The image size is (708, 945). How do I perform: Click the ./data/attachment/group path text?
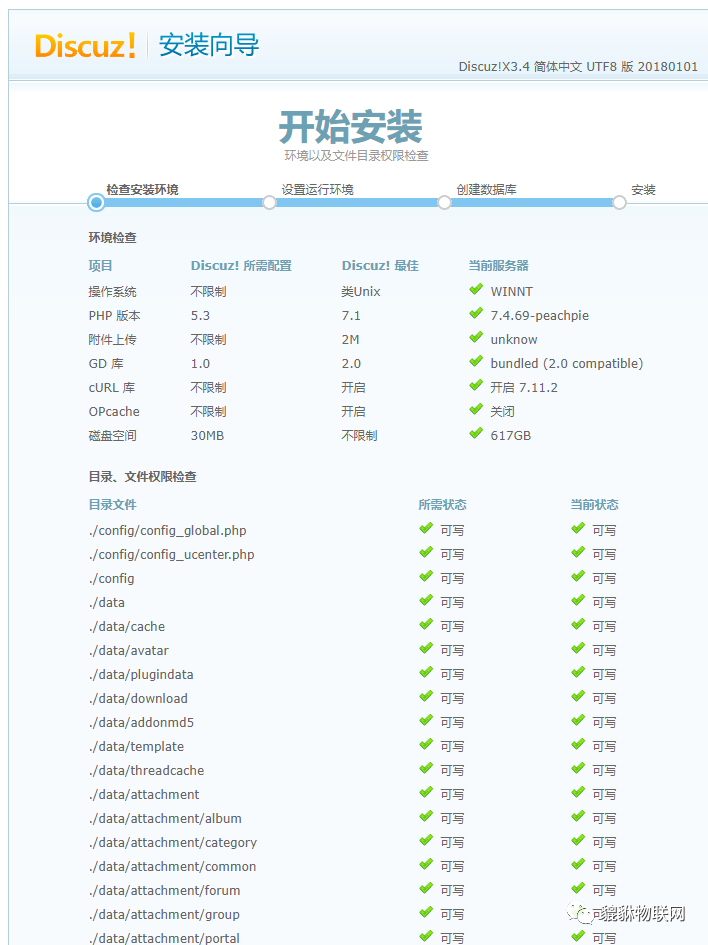click(164, 915)
